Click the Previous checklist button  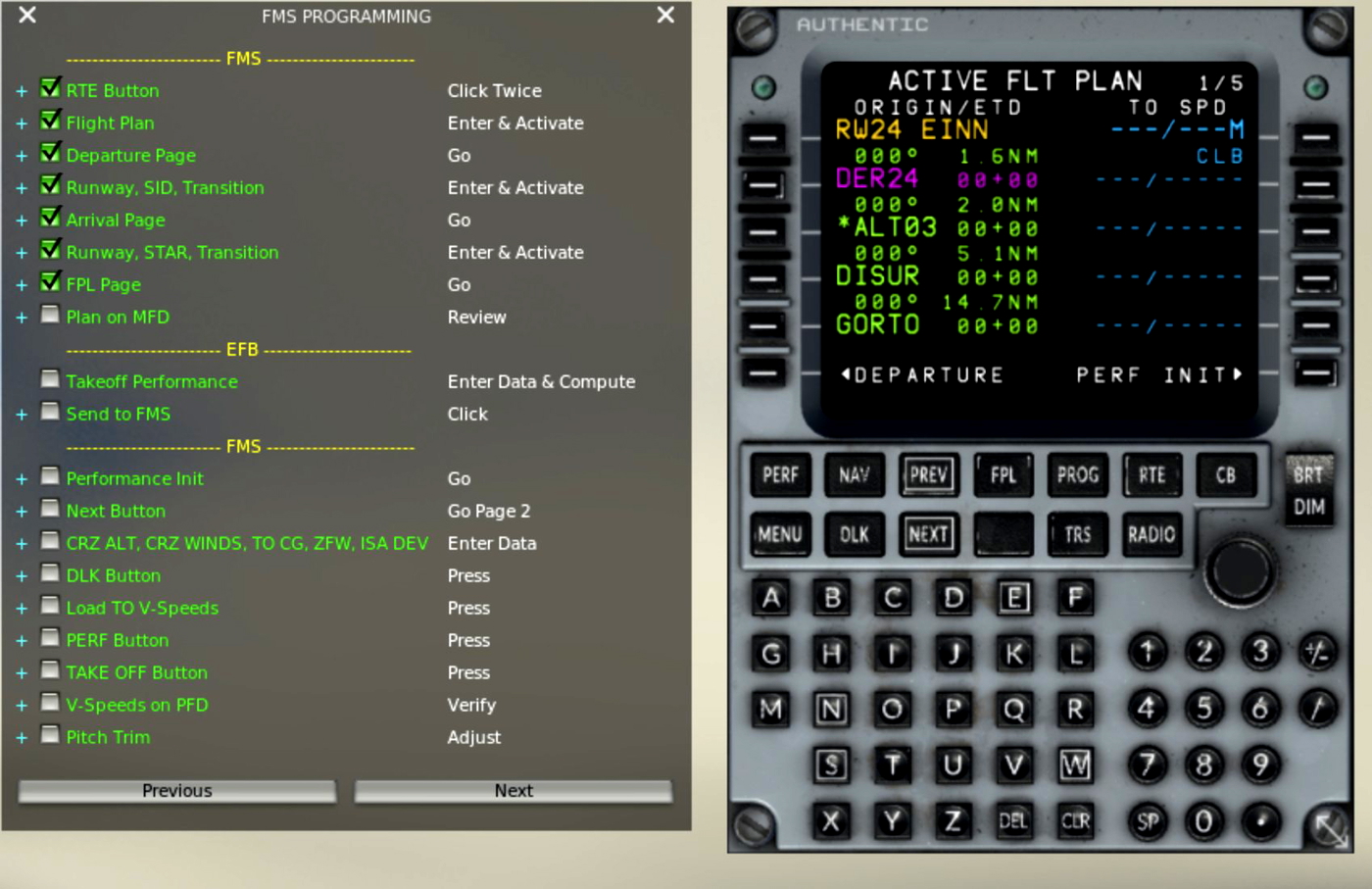pos(177,791)
